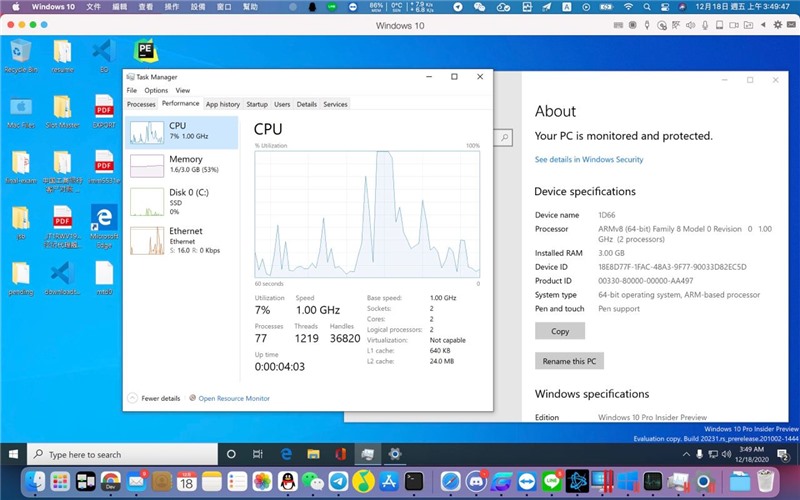Screen dimensions: 800x500
Task: Open the Office icon in Windows taskbar
Action: (x=340, y=454)
